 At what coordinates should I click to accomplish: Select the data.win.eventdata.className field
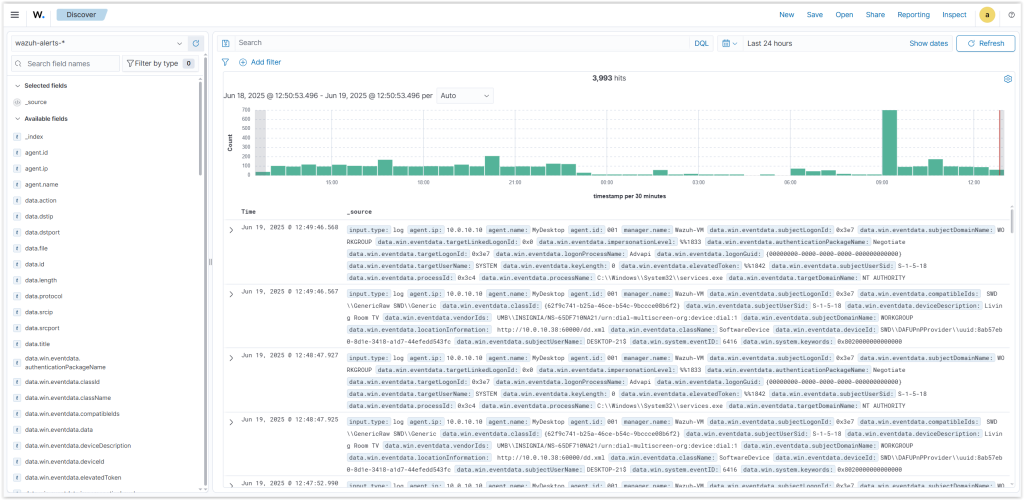[x=67, y=398]
